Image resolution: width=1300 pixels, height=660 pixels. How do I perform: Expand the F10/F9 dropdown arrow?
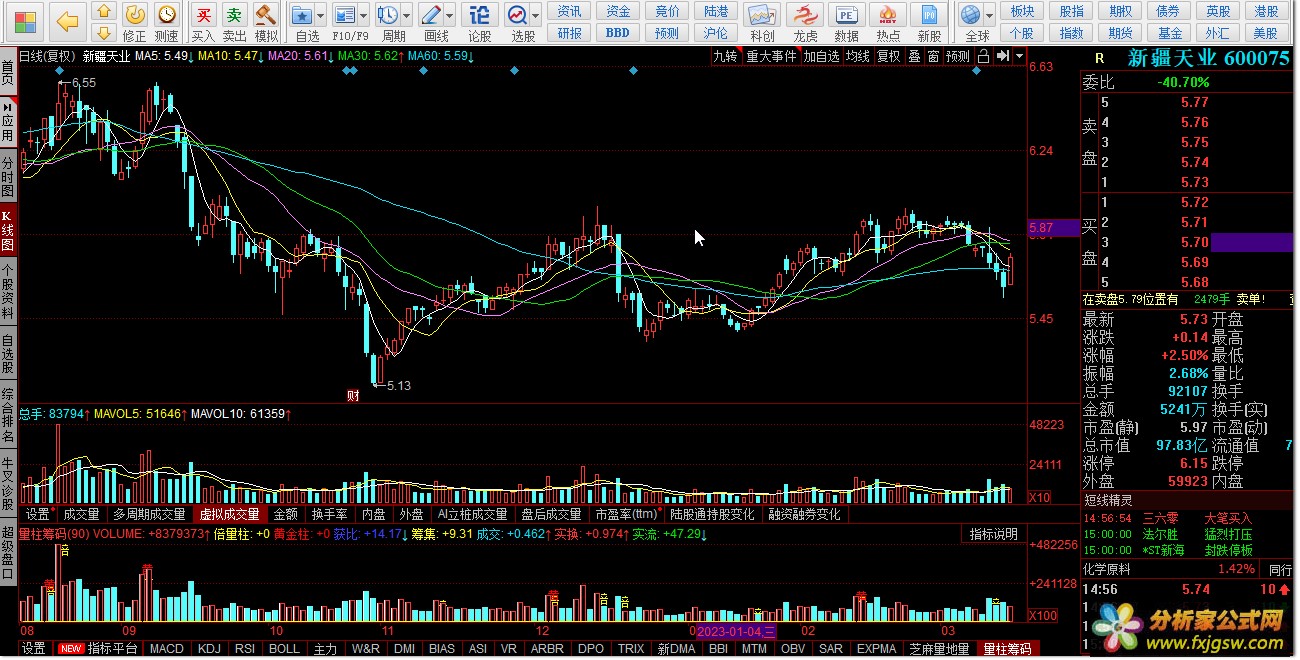coord(362,16)
